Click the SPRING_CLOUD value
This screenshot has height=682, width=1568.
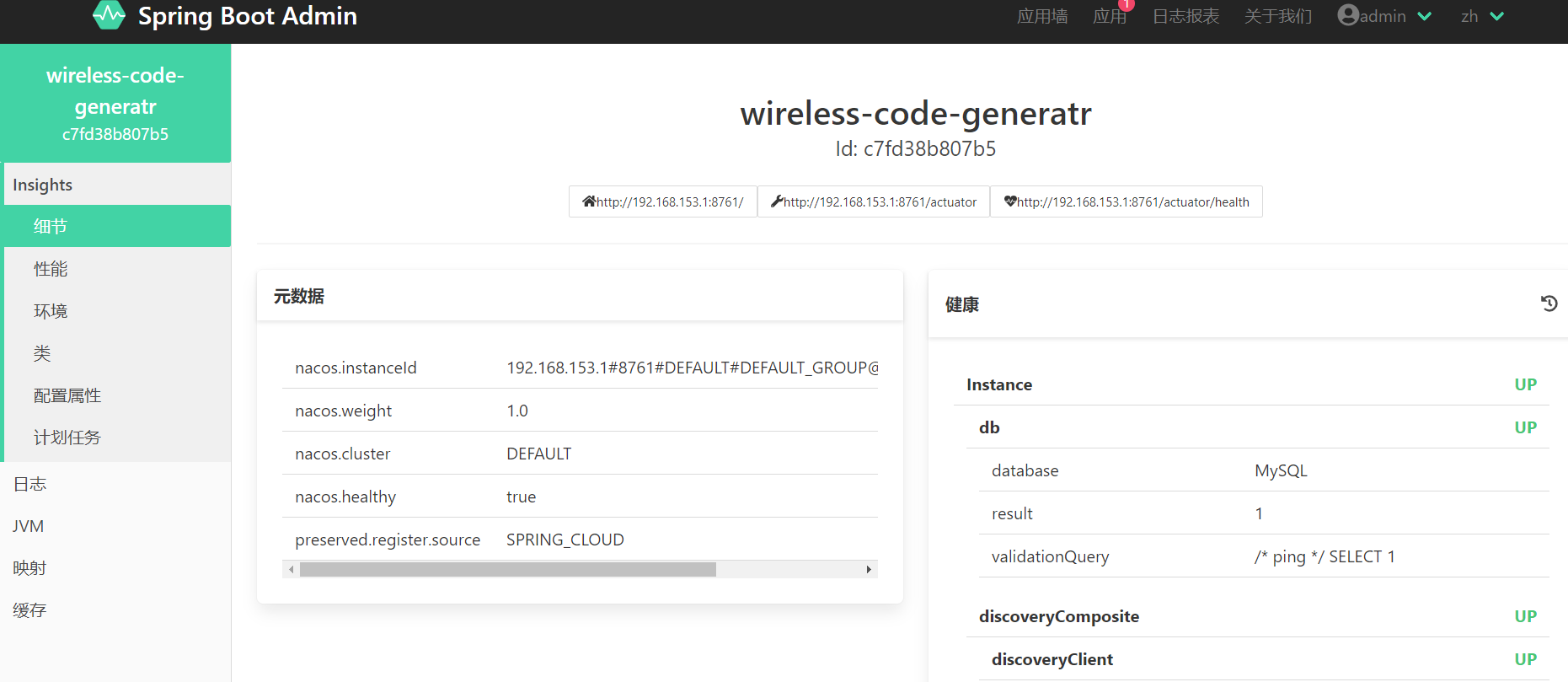click(x=565, y=540)
